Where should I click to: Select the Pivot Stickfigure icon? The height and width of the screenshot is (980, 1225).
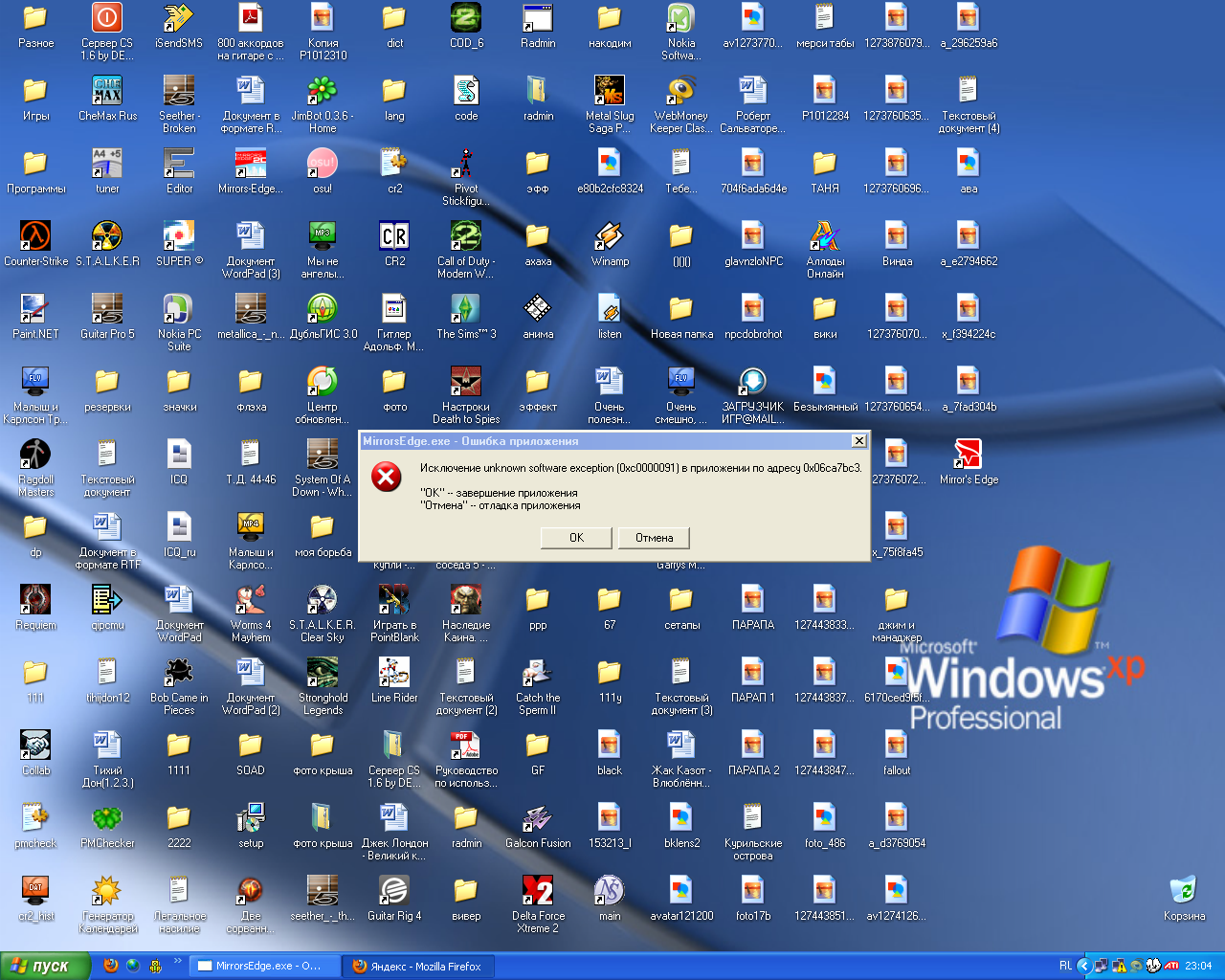[466, 176]
